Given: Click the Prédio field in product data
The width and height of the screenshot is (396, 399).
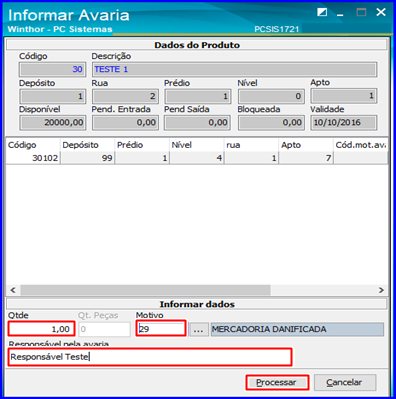Looking at the screenshot, I should click(x=198, y=96).
